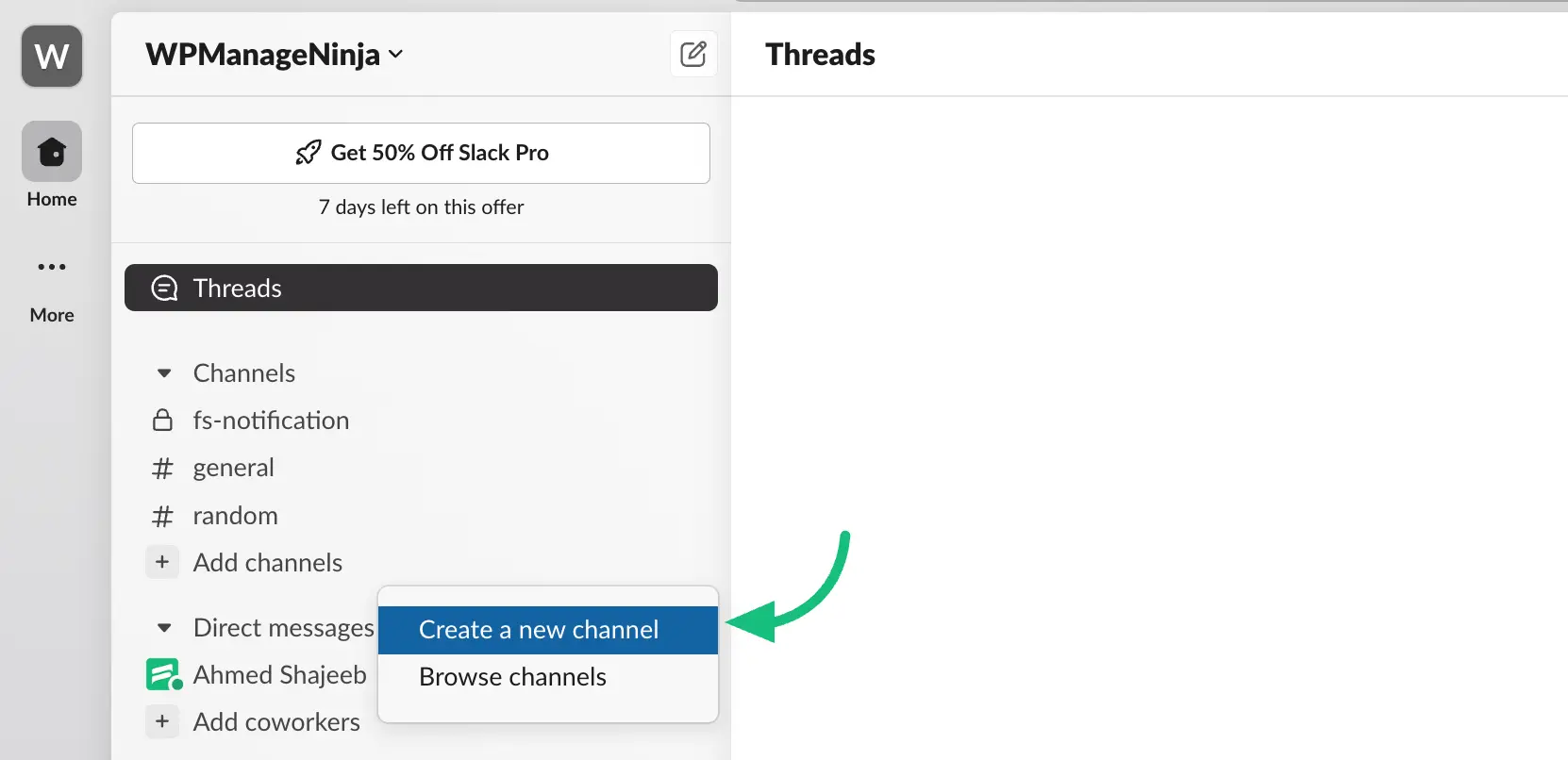This screenshot has width=1568, height=760.
Task: Open the random channel
Action: click(x=235, y=516)
